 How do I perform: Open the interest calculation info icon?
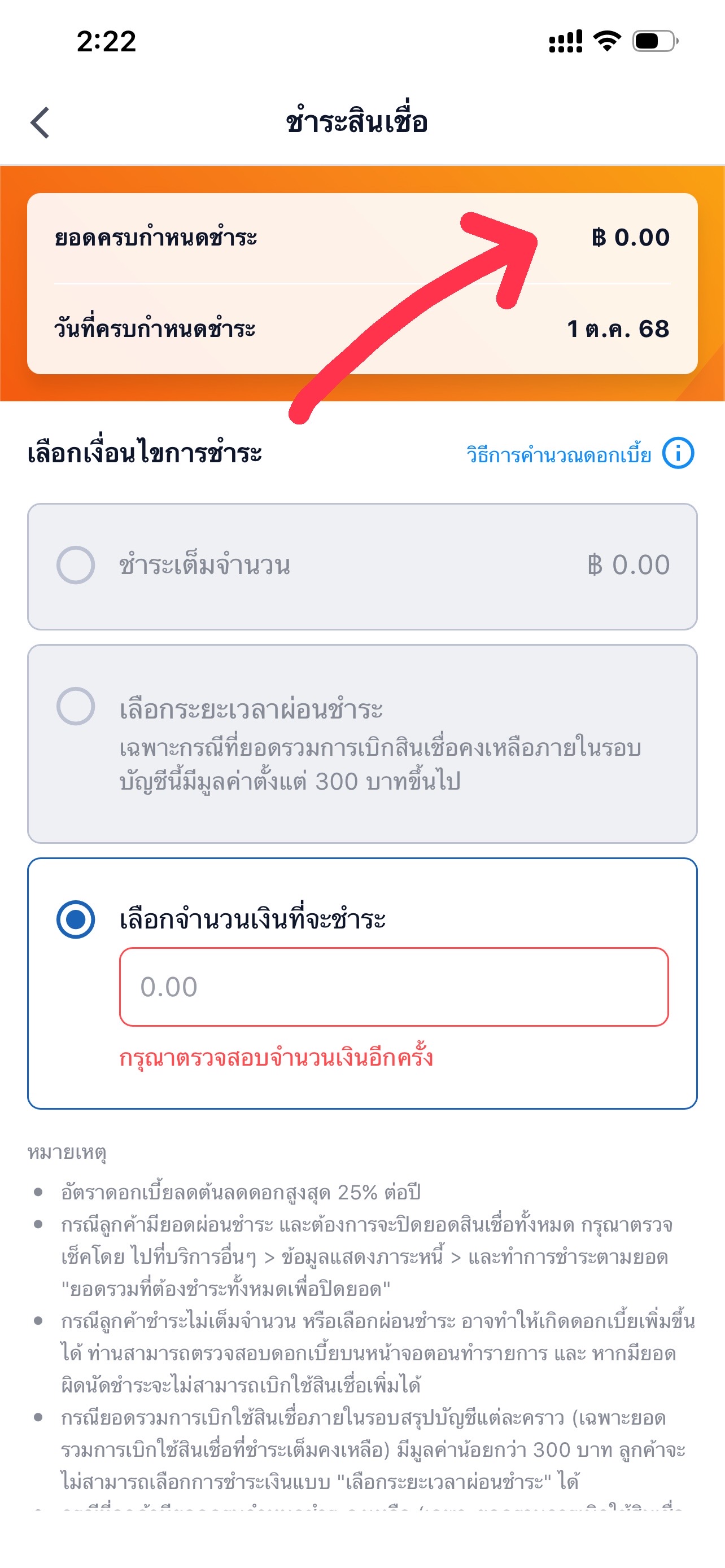pos(678,453)
